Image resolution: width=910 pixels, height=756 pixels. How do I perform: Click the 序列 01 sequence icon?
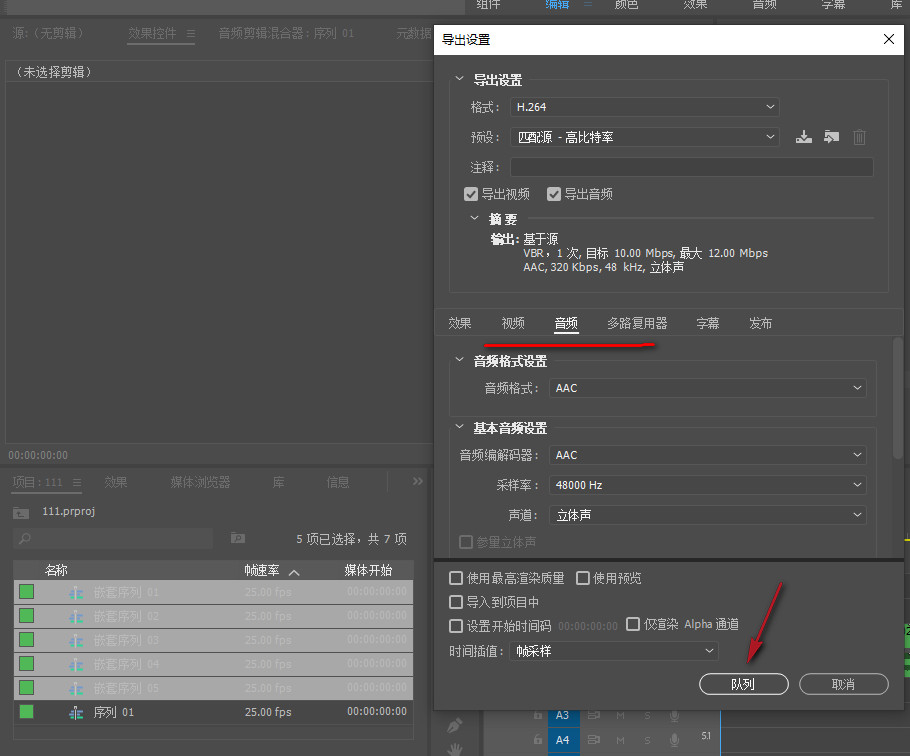point(76,712)
